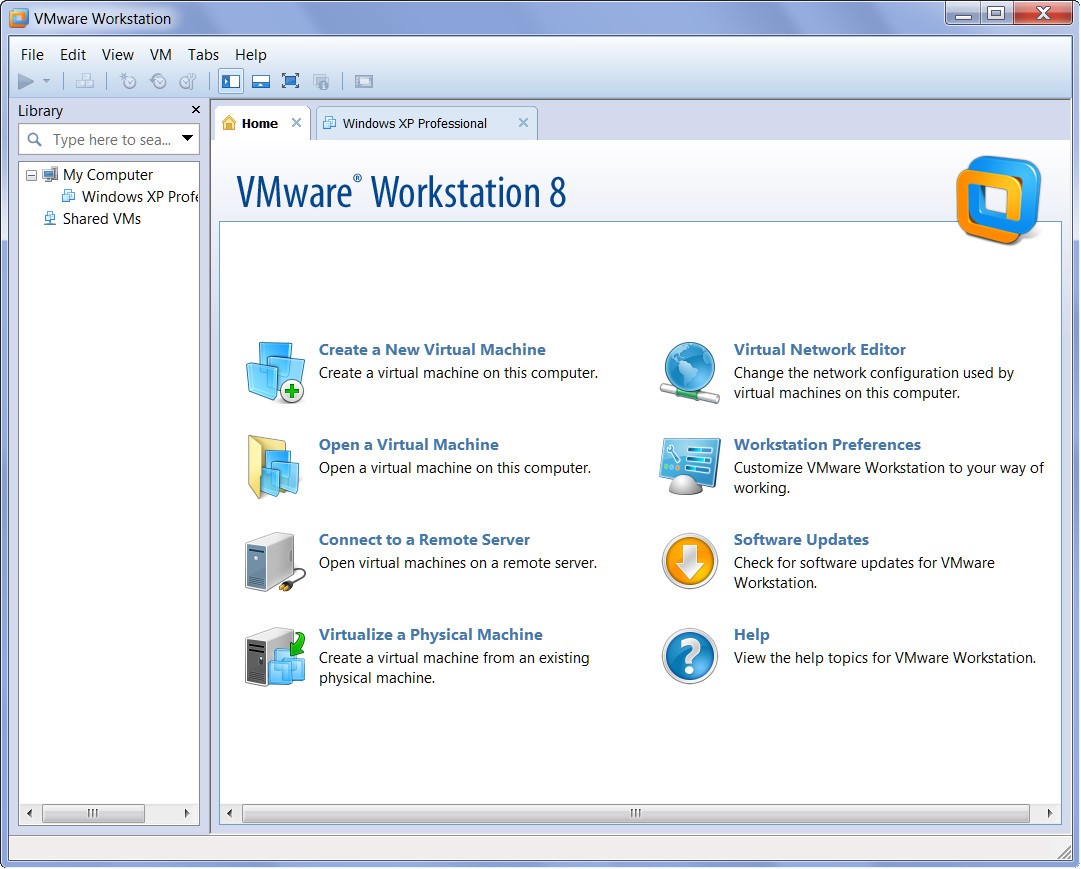The image size is (1081, 869).
Task: Click the Library horizontal scrollbar thumb
Action: point(93,813)
